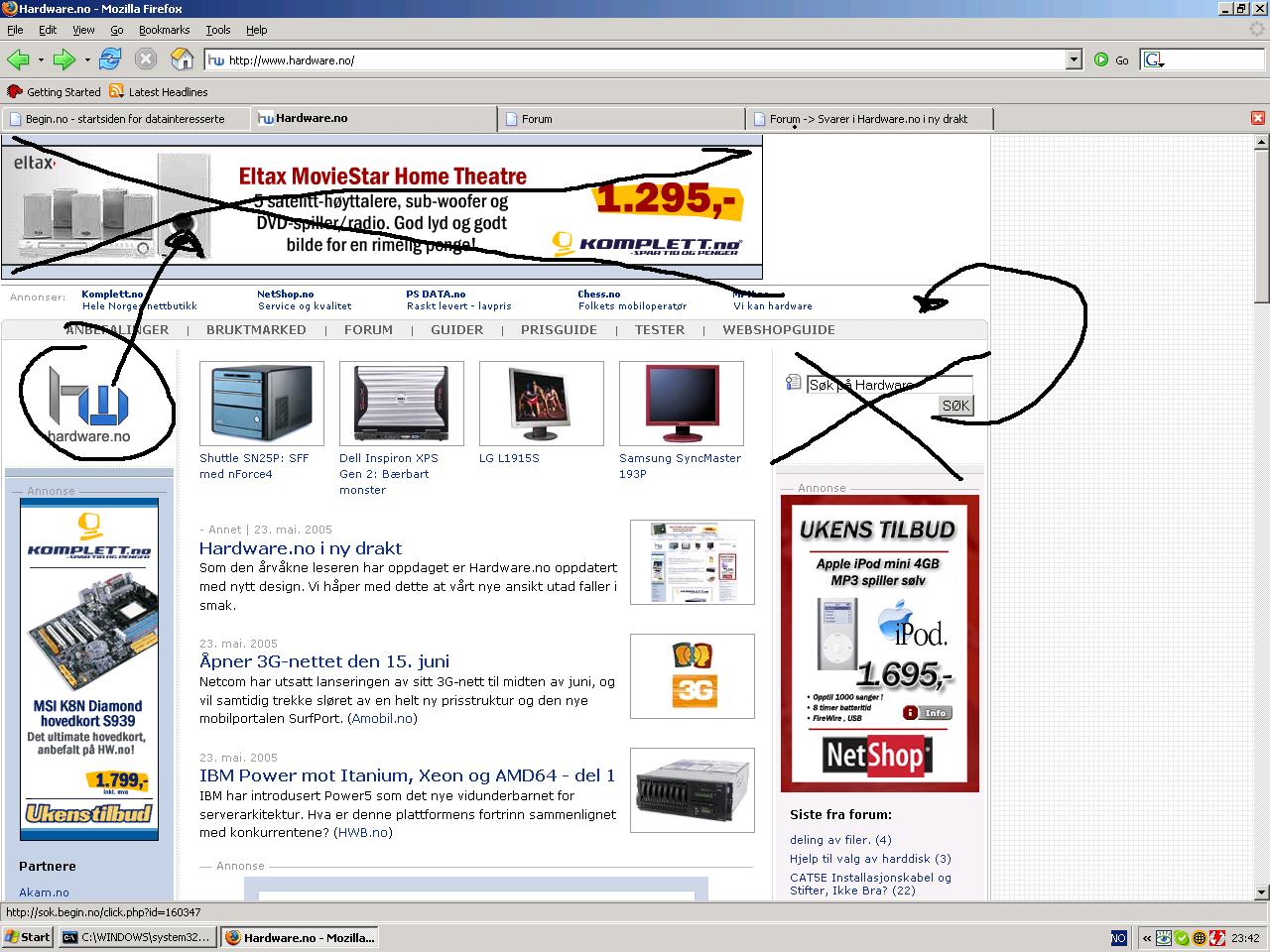Image resolution: width=1270 pixels, height=952 pixels.
Task: Open the TESTER navigation item
Action: pyautogui.click(x=660, y=330)
